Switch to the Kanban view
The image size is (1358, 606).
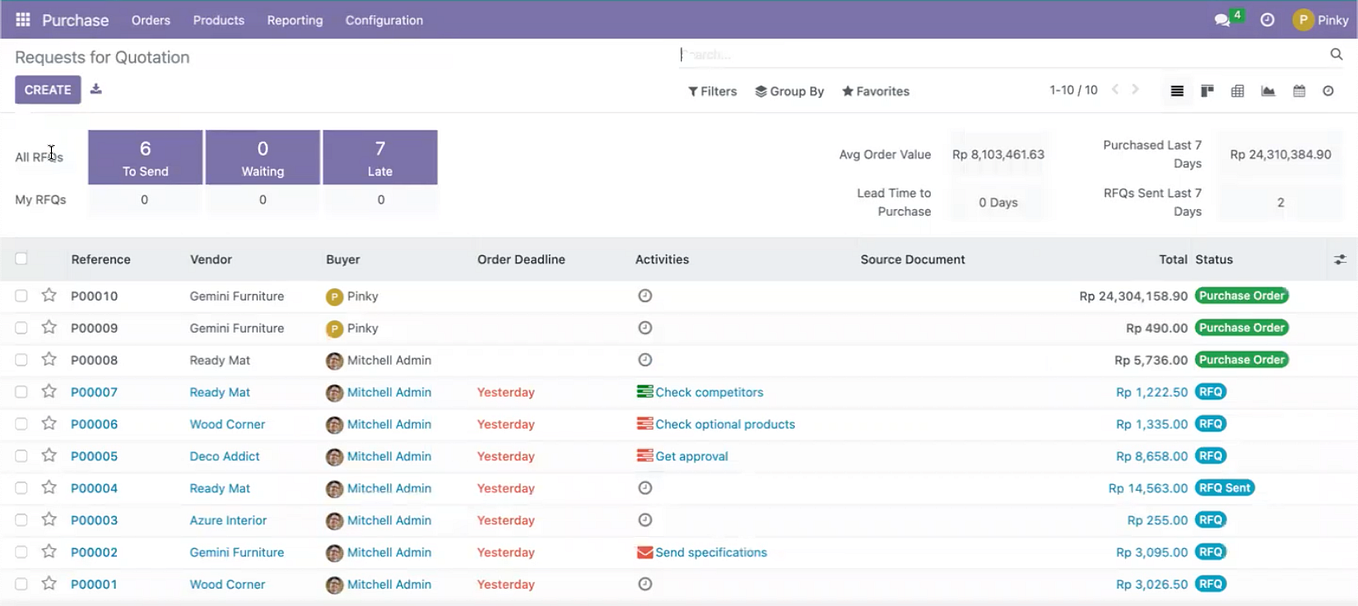click(x=1207, y=91)
